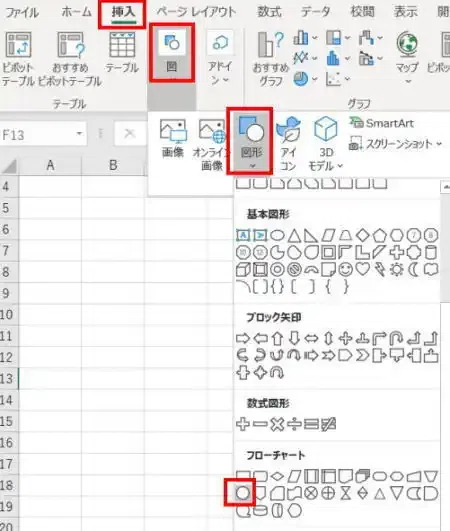Choose the plus sign equation shape
Screen dimensions: 450x531
tap(243, 424)
